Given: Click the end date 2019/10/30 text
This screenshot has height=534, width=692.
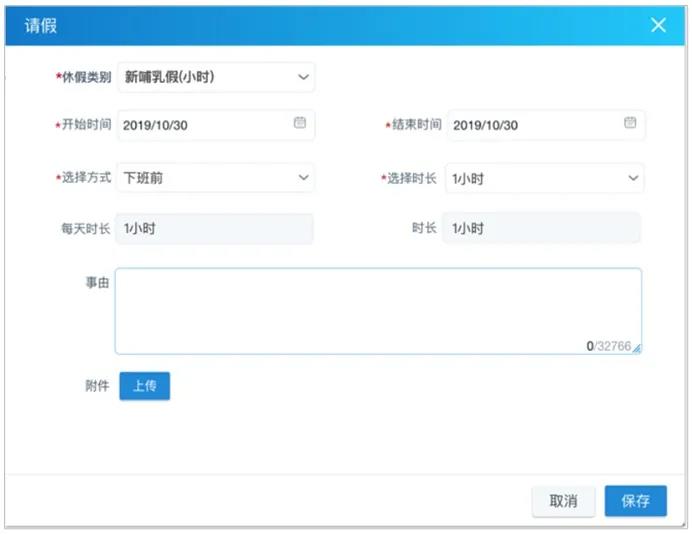Looking at the screenshot, I should [485, 125].
